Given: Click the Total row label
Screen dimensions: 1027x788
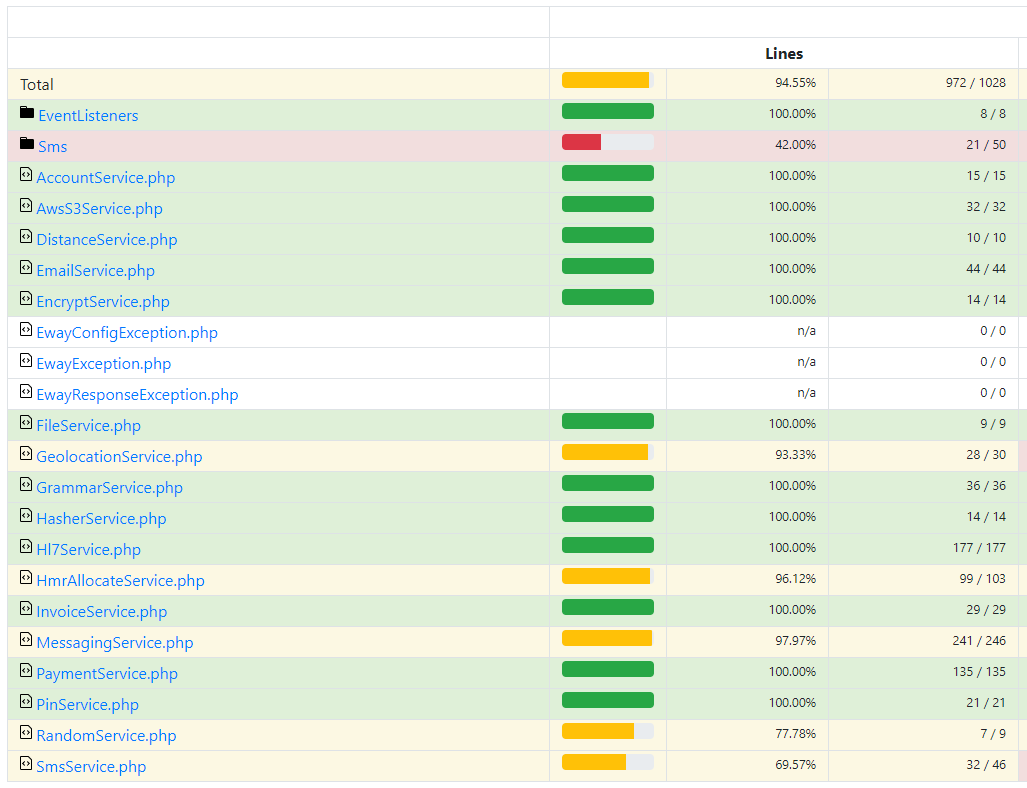Looking at the screenshot, I should [37, 84].
